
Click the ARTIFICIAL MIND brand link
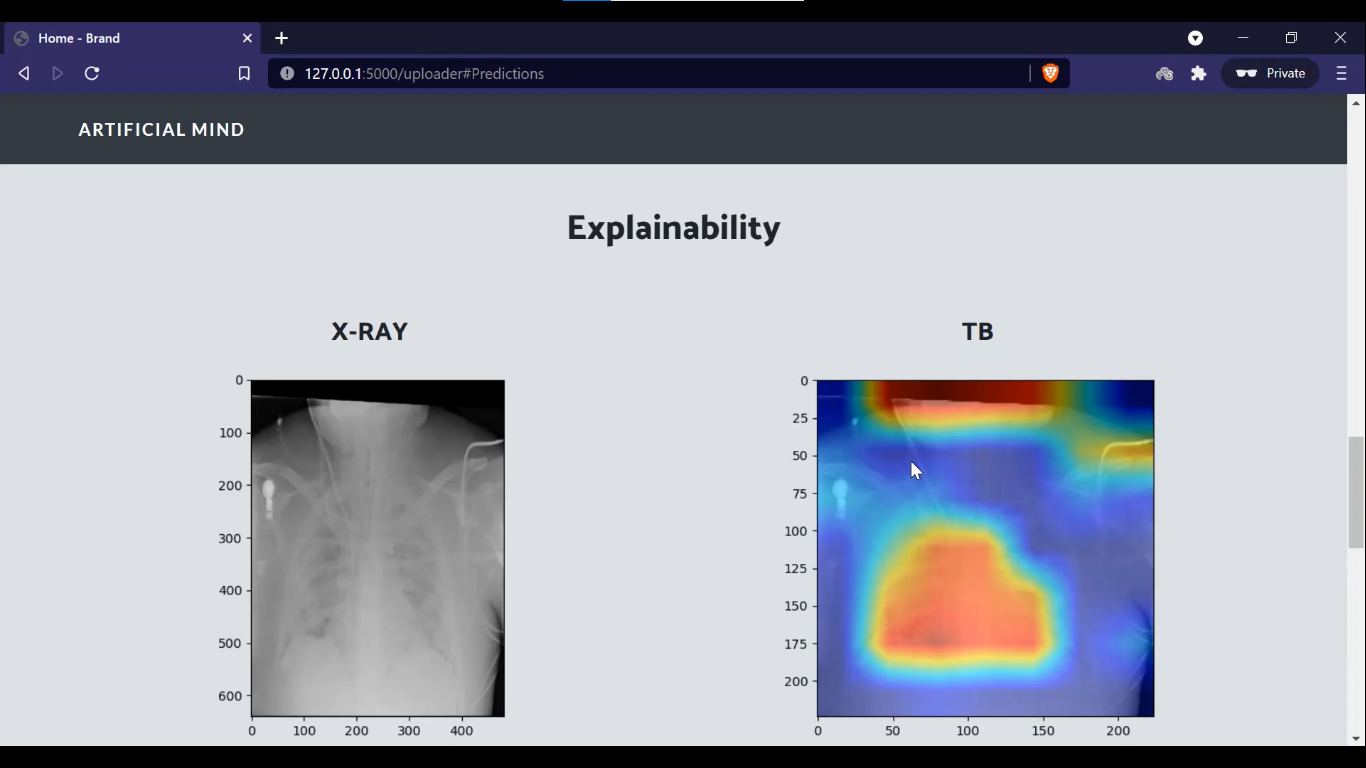[161, 129]
